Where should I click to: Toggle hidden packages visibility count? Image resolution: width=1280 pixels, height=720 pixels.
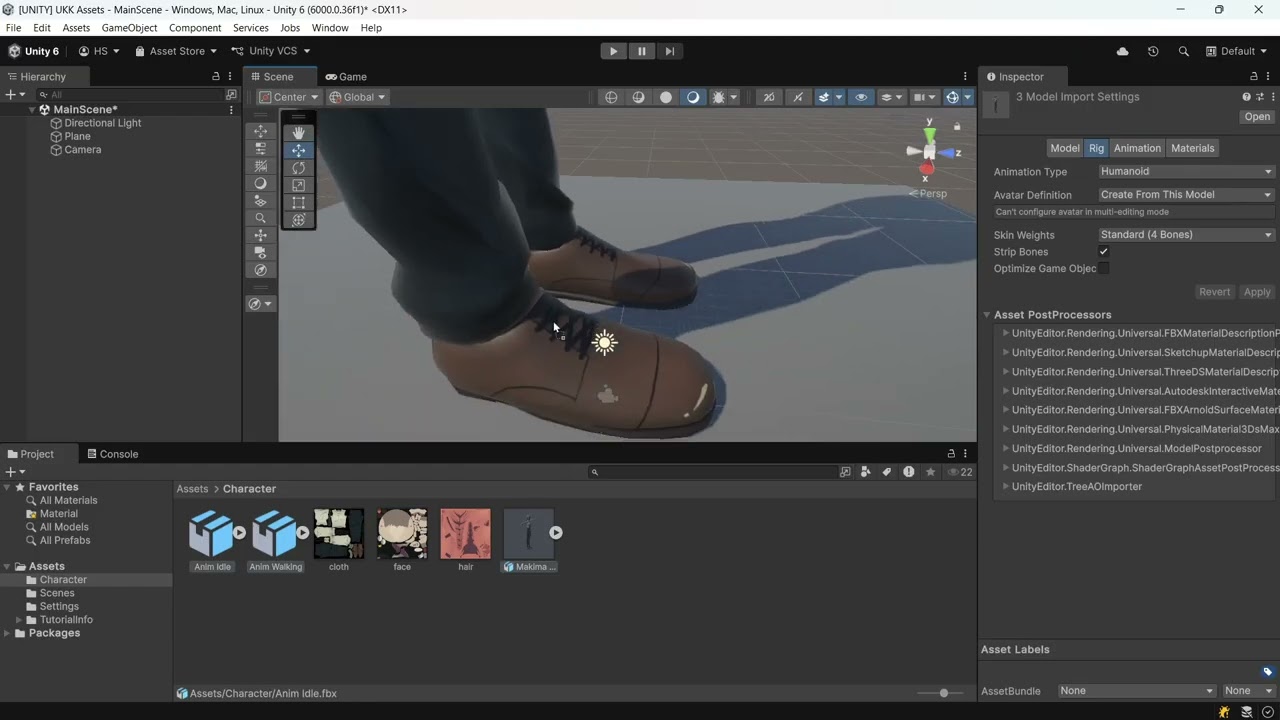(x=959, y=472)
